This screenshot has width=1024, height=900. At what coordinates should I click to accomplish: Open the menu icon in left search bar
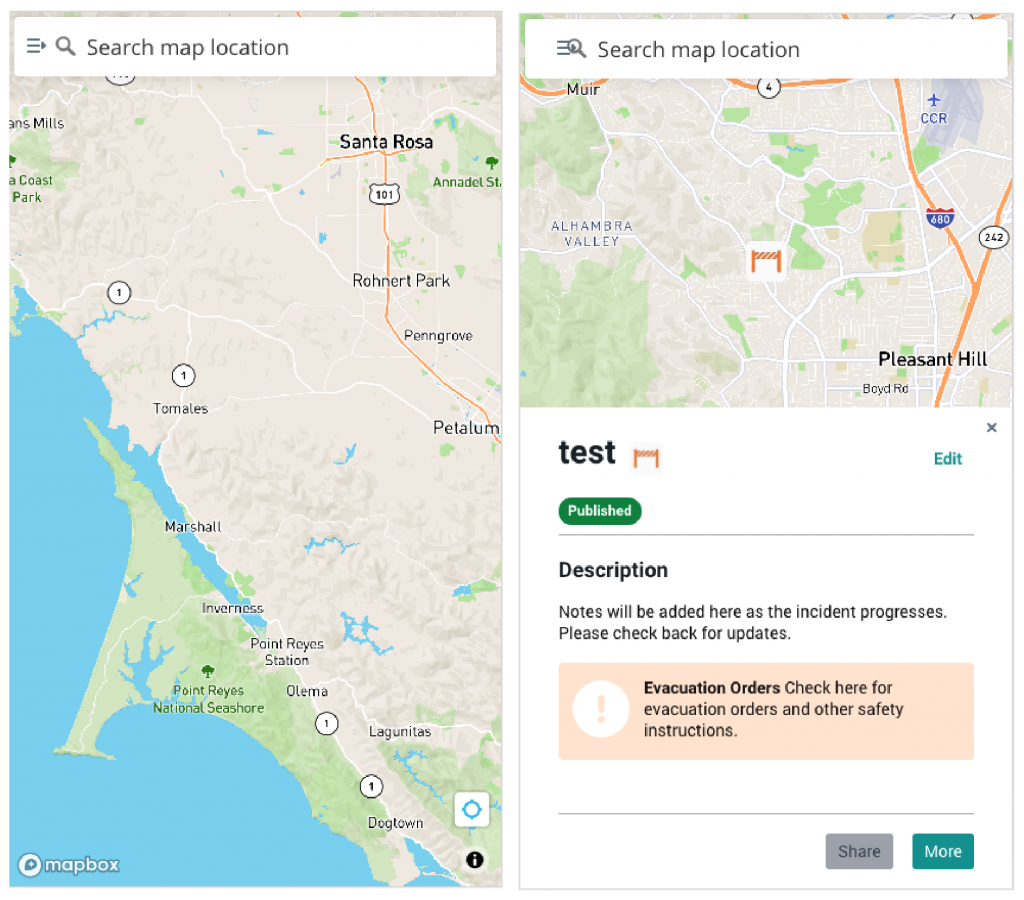[36, 46]
